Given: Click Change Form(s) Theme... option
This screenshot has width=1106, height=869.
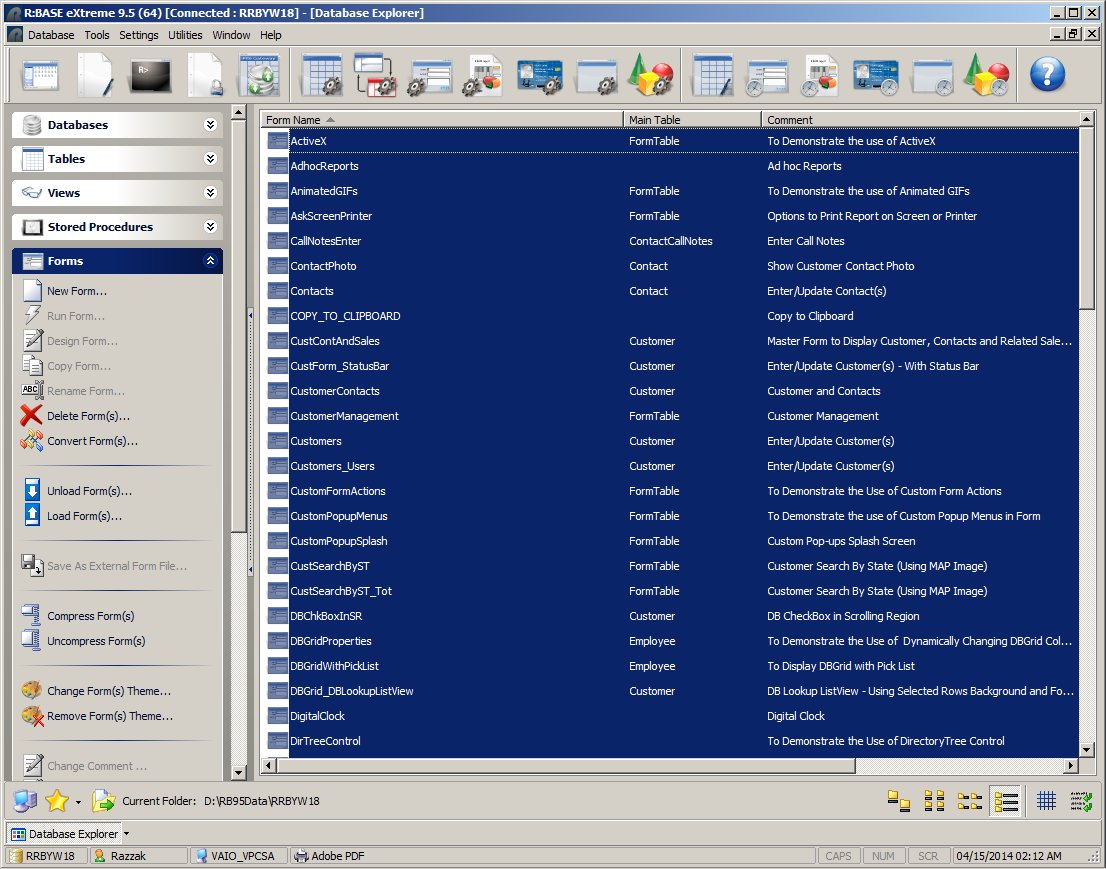Looking at the screenshot, I should coord(108,691).
